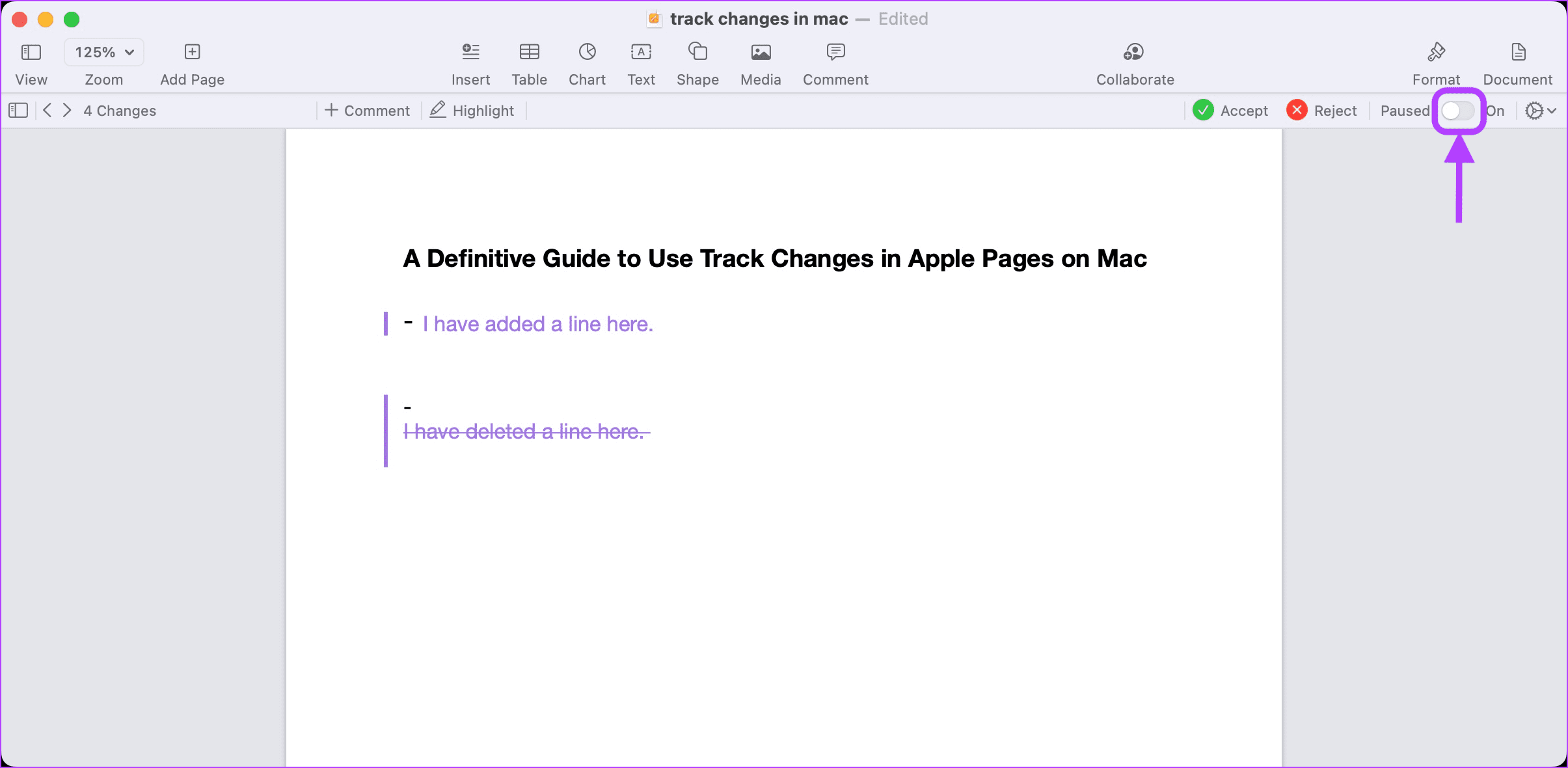Click the Add Page menu item

pos(190,62)
